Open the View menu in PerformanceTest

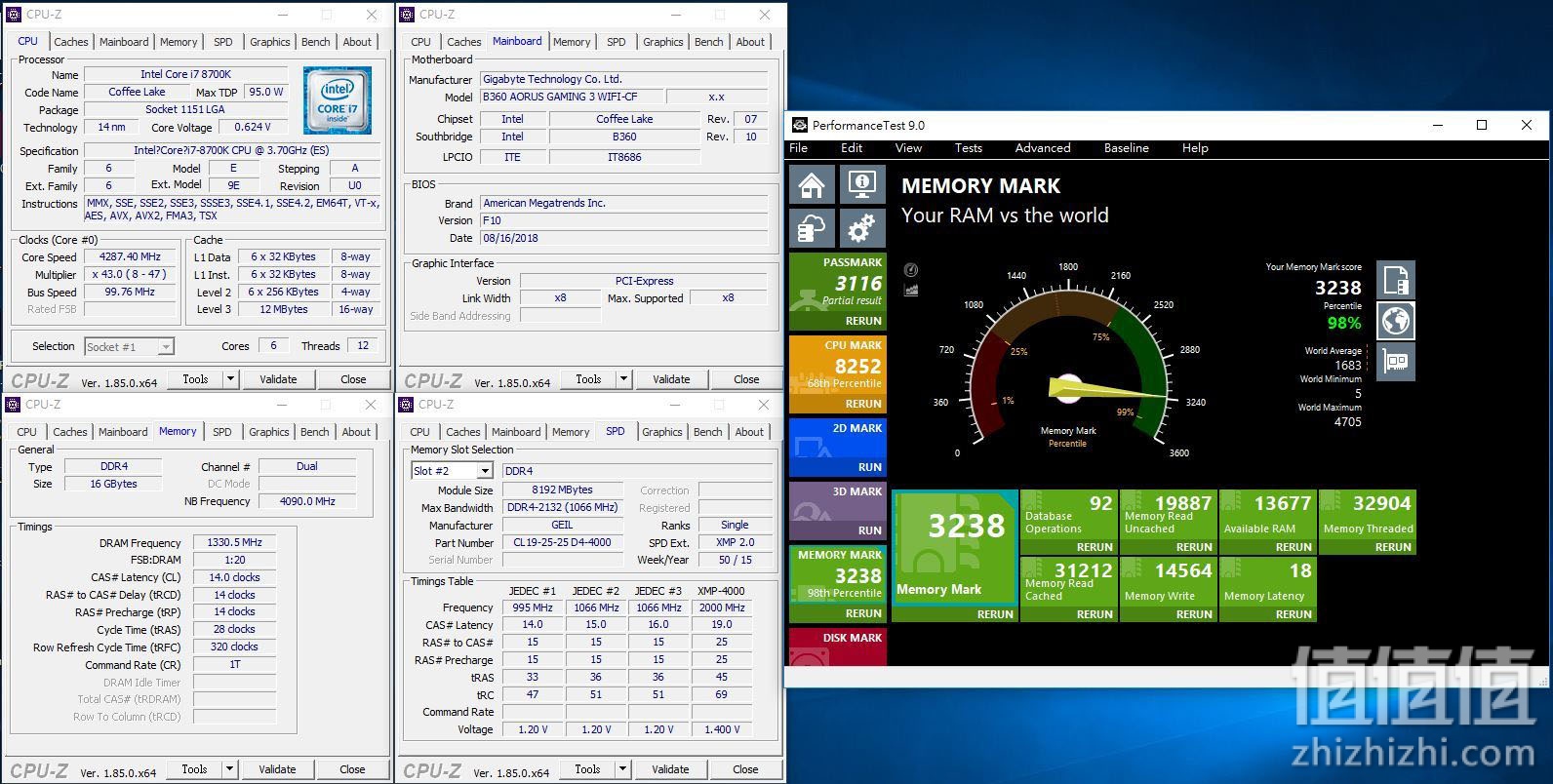pos(908,148)
